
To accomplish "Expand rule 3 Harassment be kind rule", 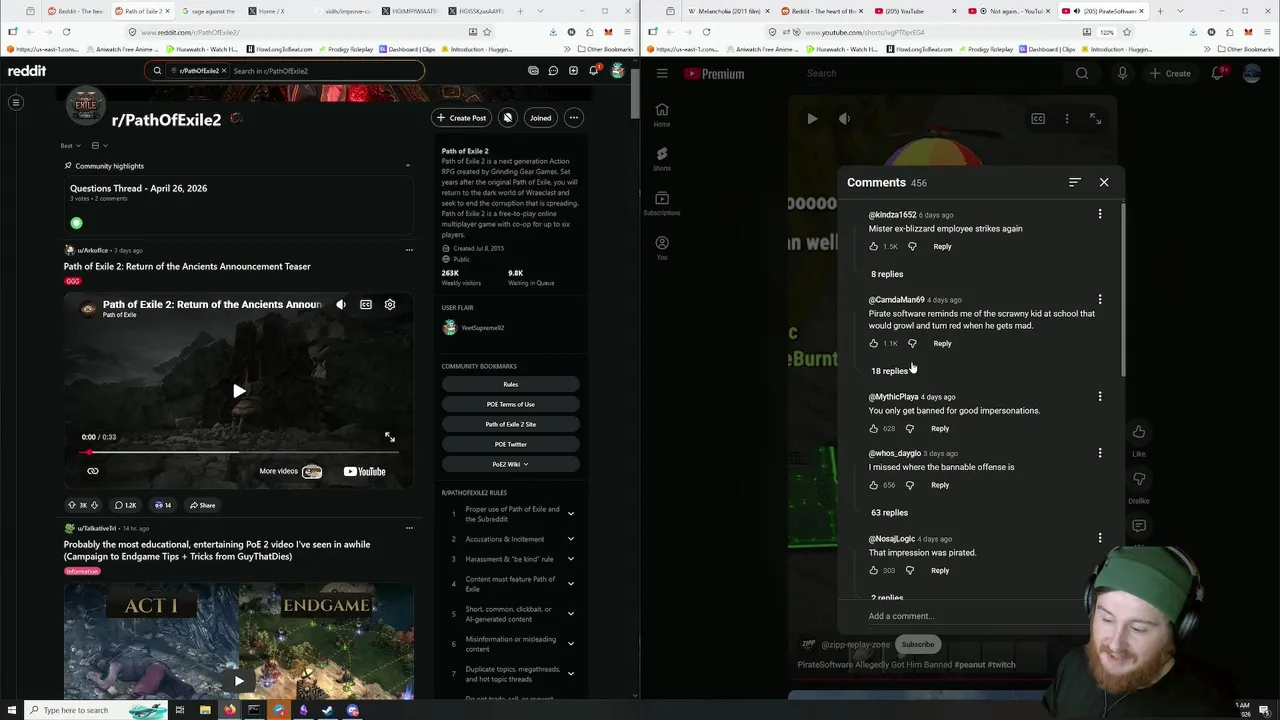I will coord(571,559).
